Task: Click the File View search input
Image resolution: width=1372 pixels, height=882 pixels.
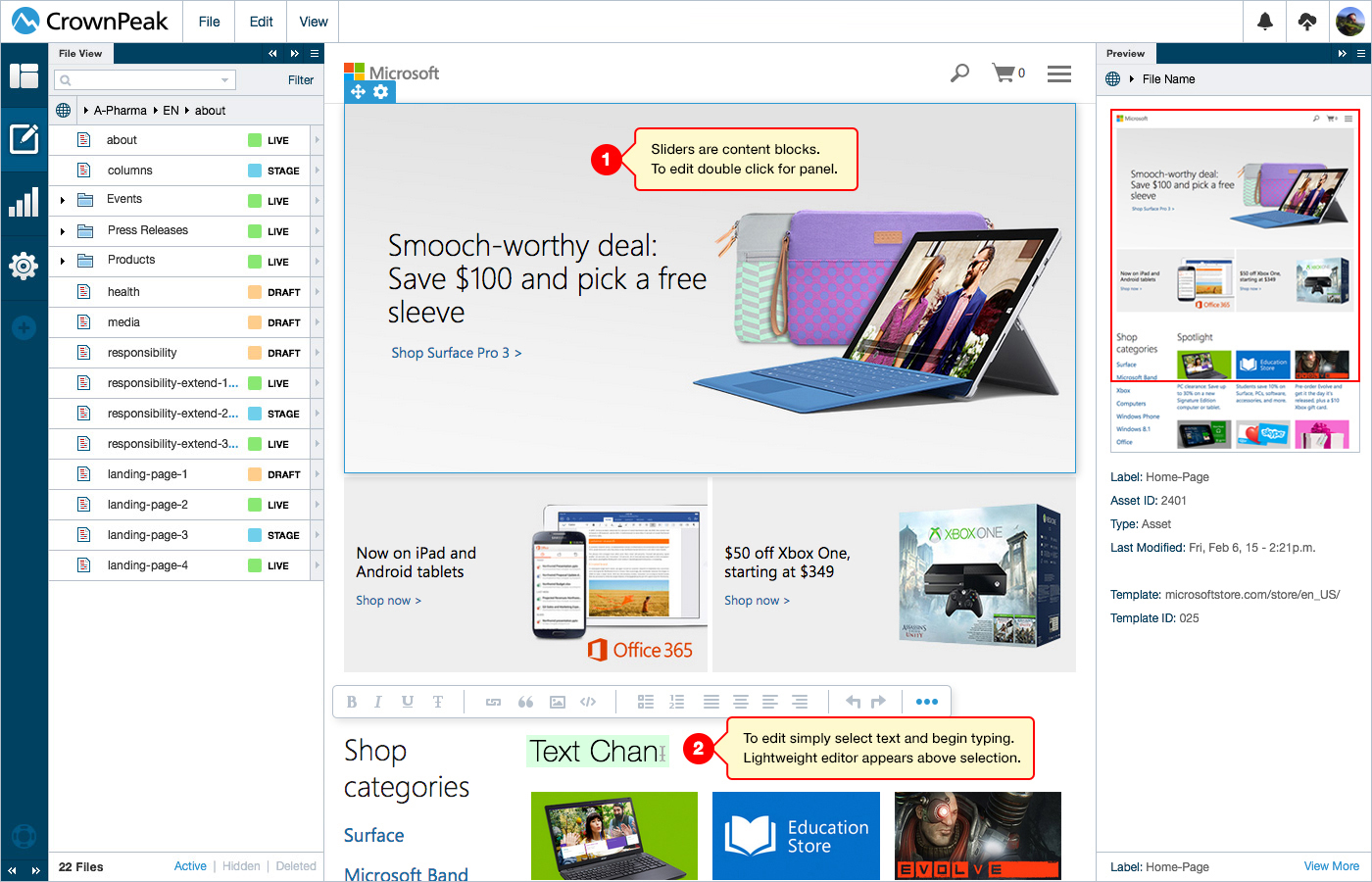Action: click(x=145, y=80)
